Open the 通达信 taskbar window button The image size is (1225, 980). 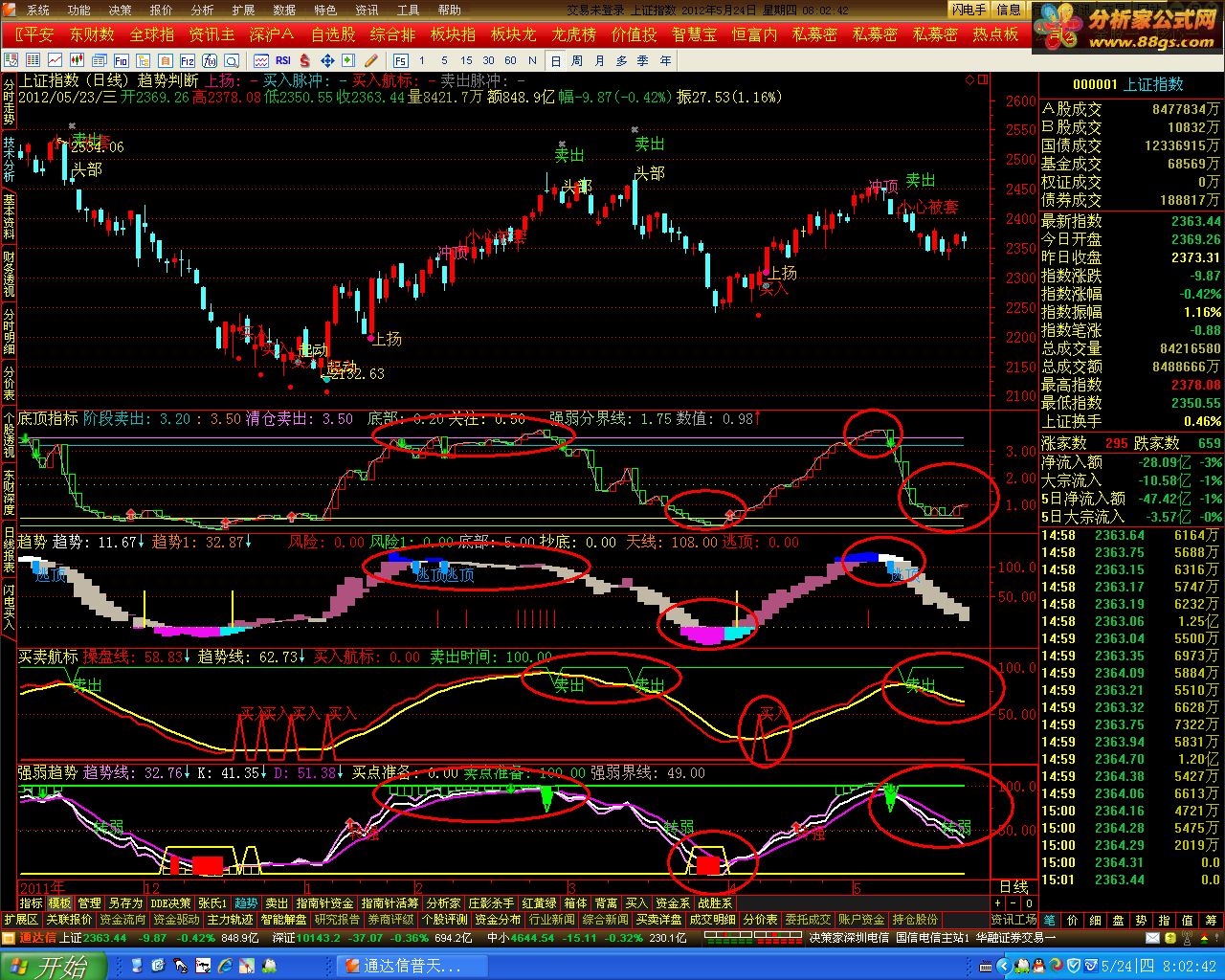(413, 967)
